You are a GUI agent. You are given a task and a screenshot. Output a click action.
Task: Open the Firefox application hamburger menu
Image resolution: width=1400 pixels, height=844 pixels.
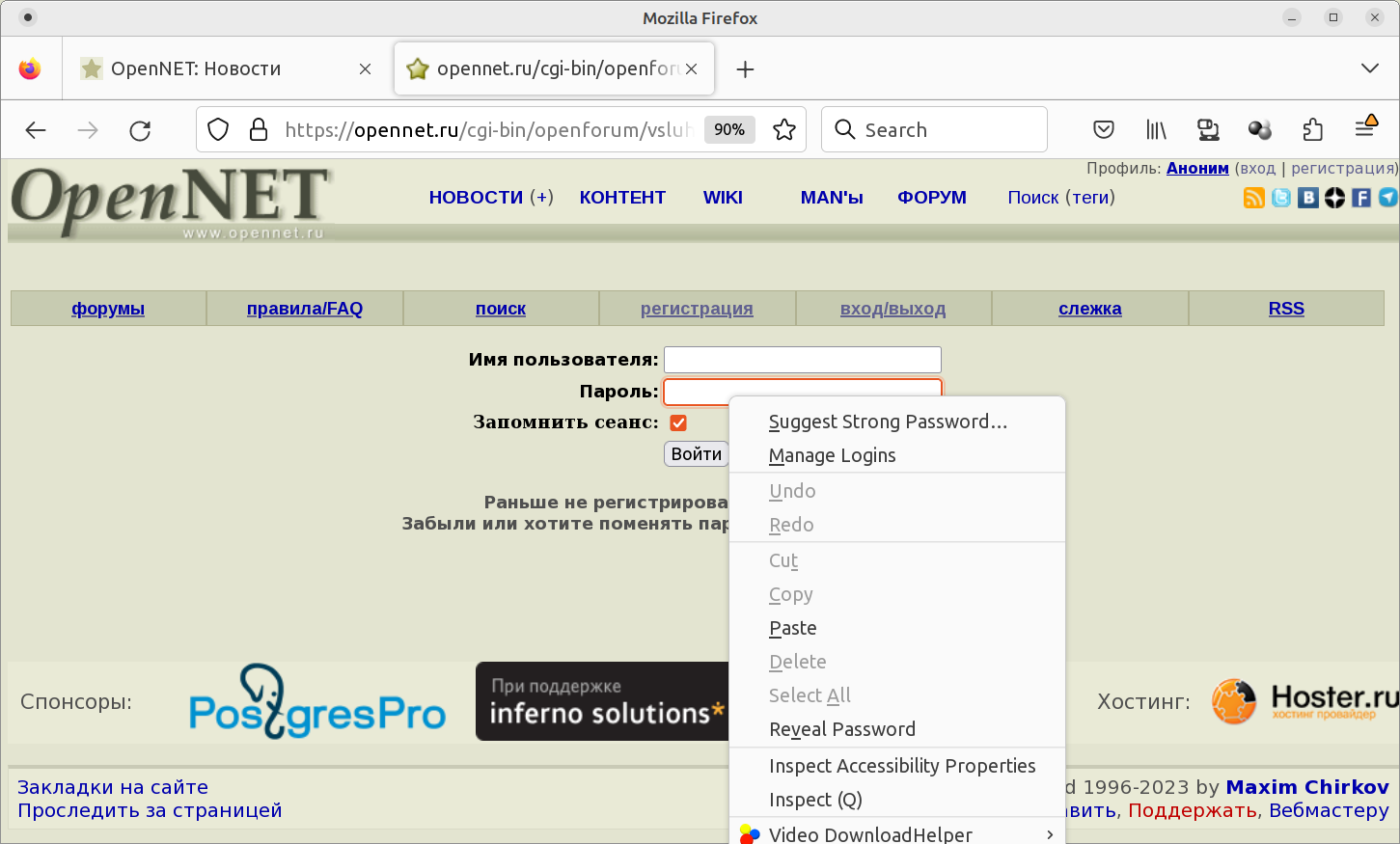1365,128
